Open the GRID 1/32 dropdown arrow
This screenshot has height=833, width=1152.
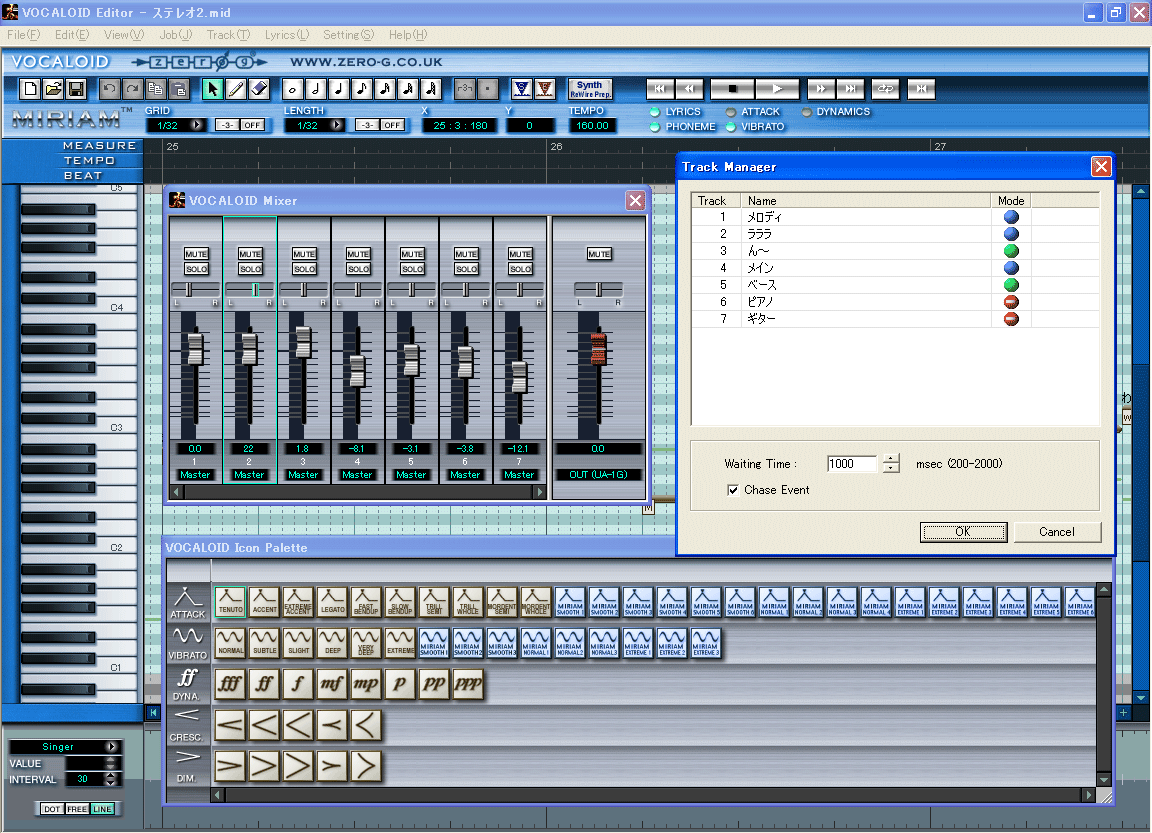pos(197,126)
